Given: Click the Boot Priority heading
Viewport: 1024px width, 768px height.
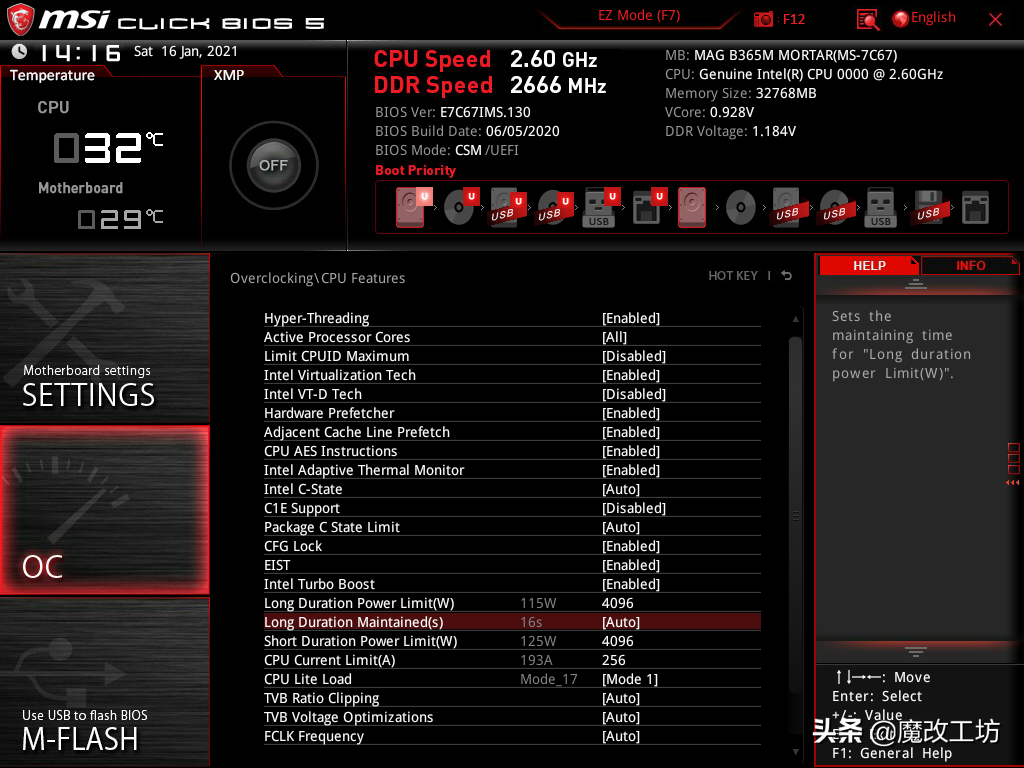Looking at the screenshot, I should [x=415, y=170].
